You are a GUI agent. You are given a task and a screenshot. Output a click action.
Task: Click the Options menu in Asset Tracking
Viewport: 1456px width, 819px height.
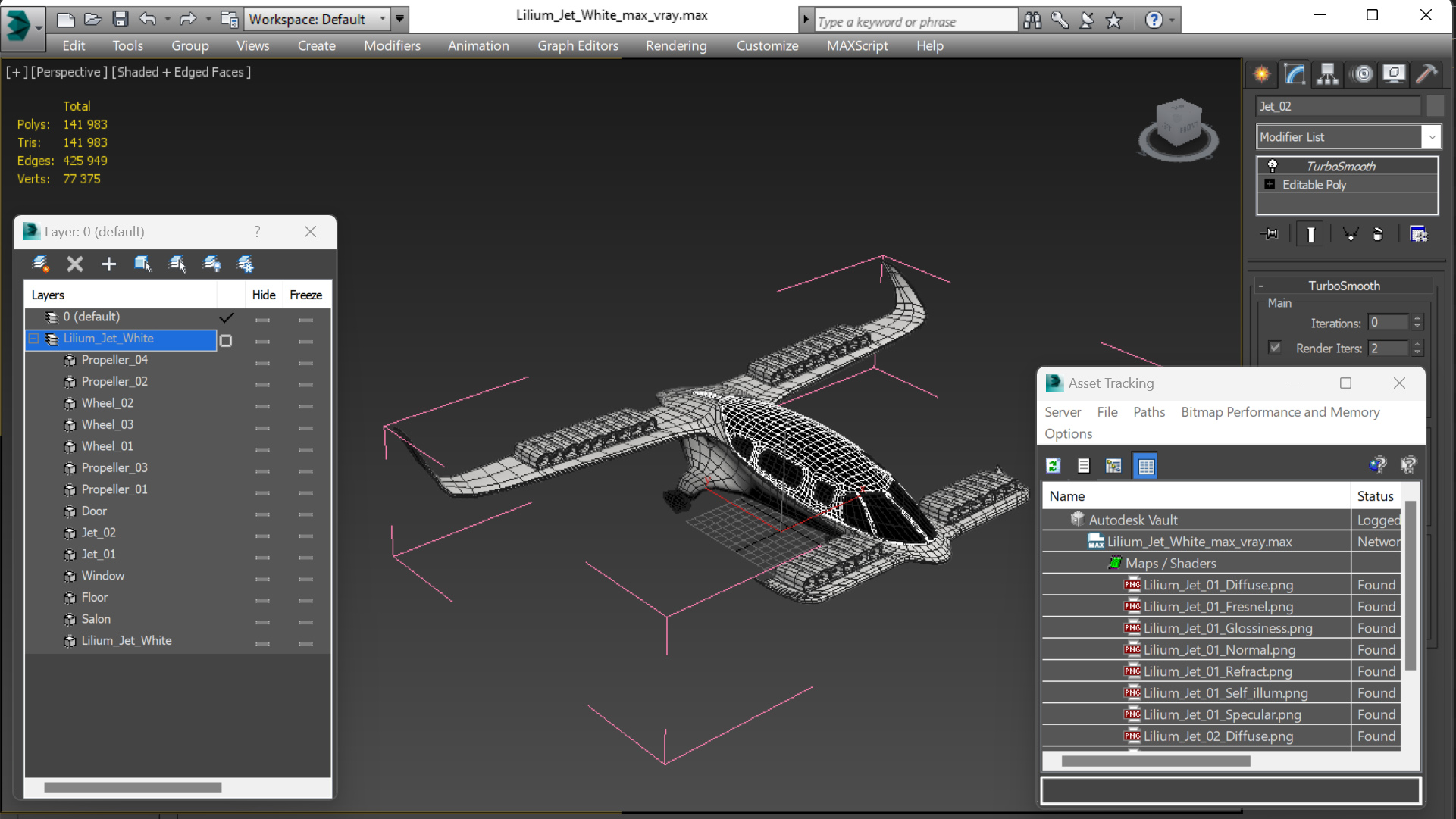(1068, 433)
